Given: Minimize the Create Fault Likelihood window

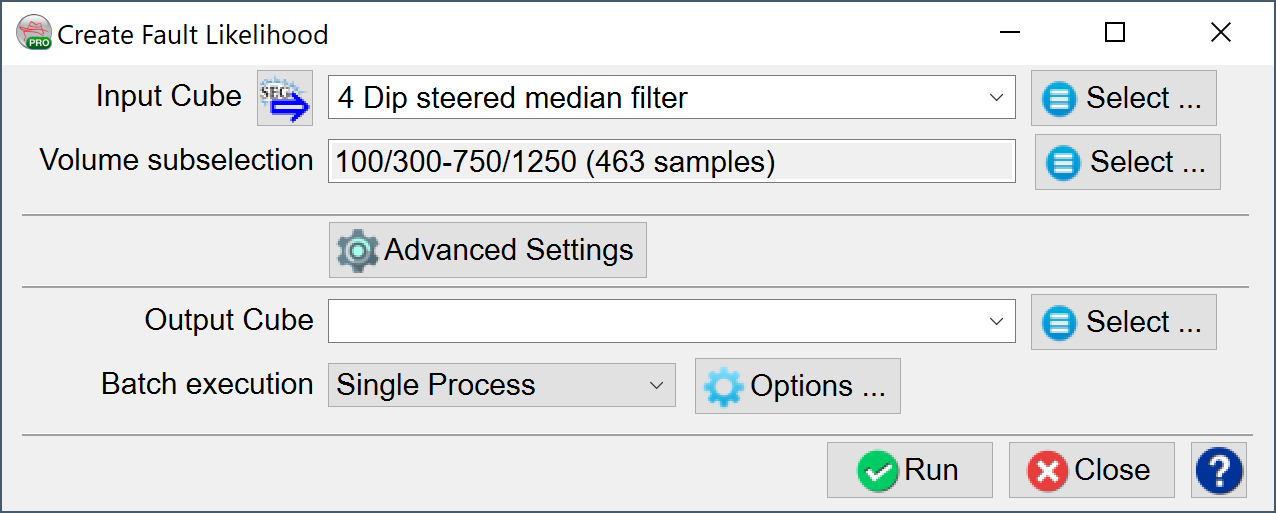Looking at the screenshot, I should point(1011,33).
